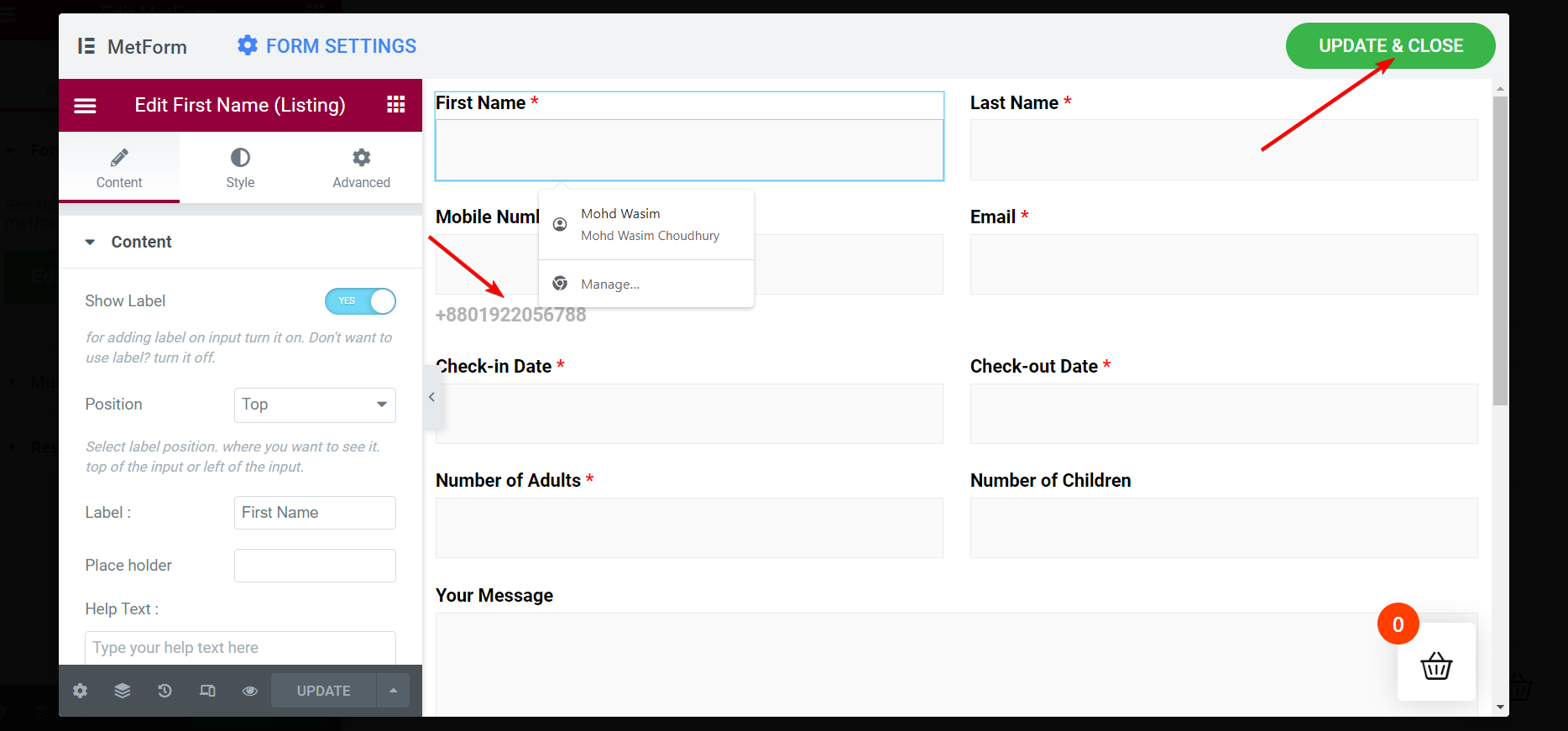Switch to the Advanced tab
The image size is (1568, 731).
(x=361, y=167)
